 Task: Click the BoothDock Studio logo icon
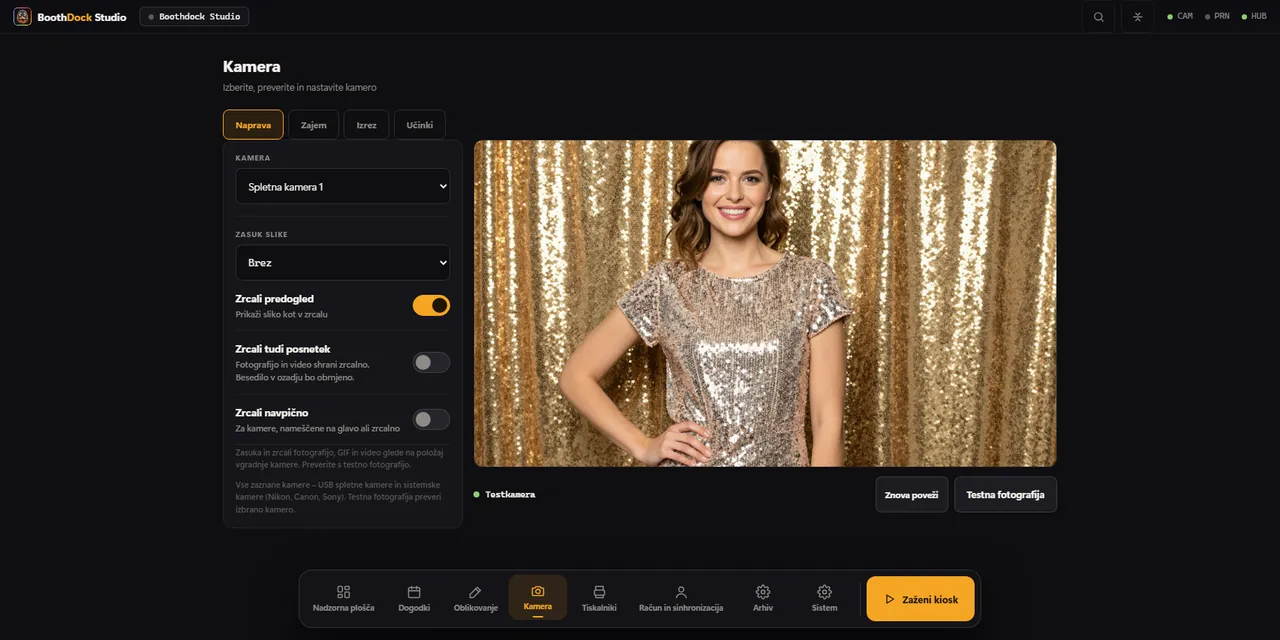pyautogui.click(x=22, y=17)
